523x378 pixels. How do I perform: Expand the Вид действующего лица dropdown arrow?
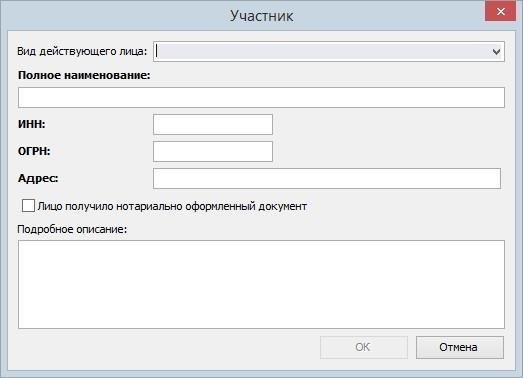(496, 52)
